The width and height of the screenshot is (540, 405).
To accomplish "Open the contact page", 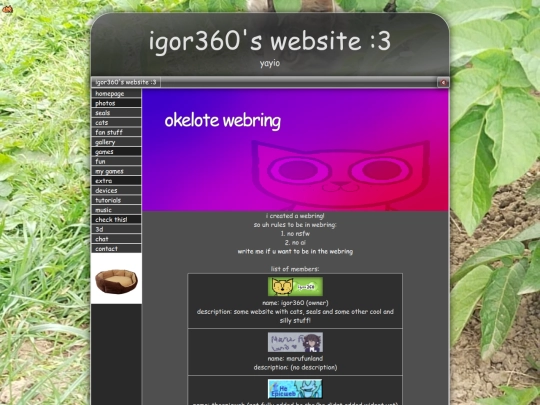I will point(116,248).
